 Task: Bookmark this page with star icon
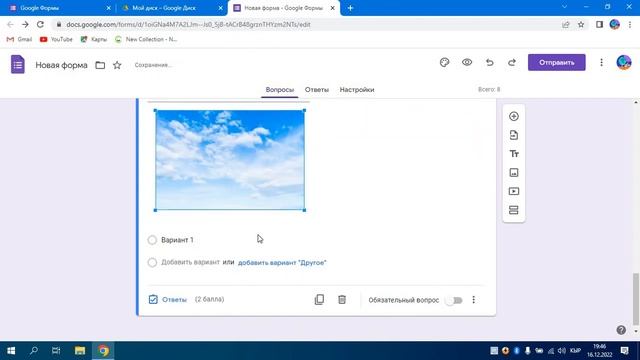(x=581, y=24)
